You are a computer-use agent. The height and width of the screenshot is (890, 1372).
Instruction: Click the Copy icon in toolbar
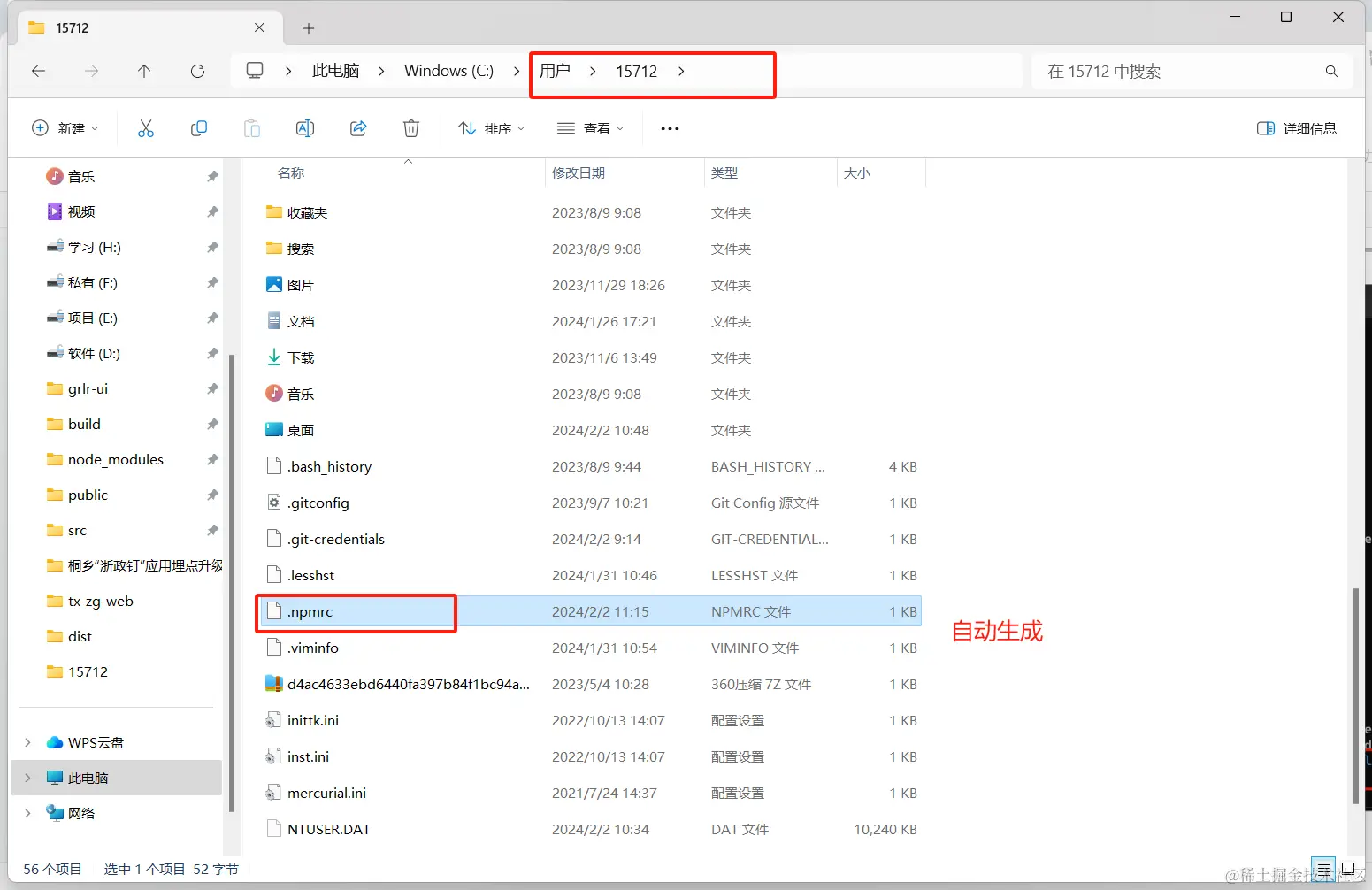point(199,128)
